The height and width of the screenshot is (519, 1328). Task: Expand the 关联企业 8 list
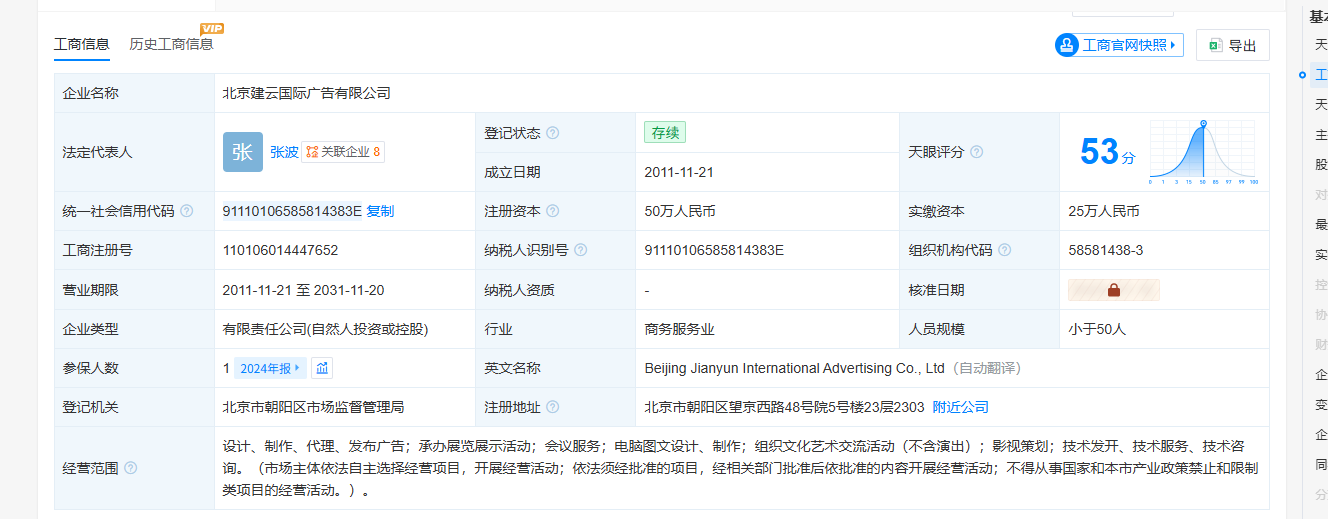point(343,152)
